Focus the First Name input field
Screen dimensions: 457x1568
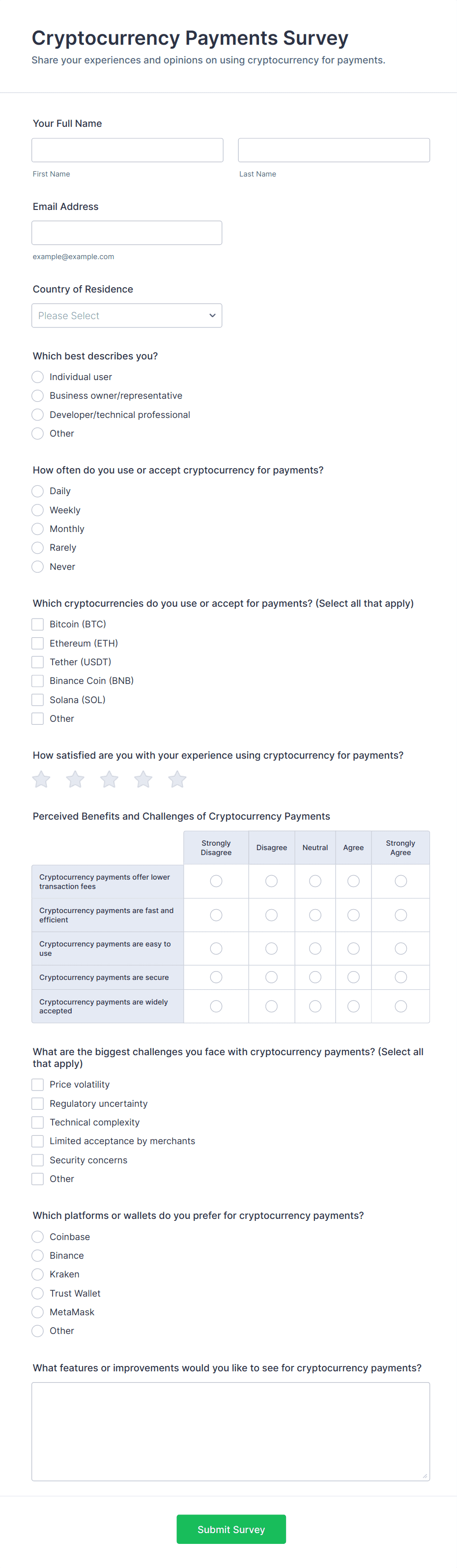pos(127,150)
